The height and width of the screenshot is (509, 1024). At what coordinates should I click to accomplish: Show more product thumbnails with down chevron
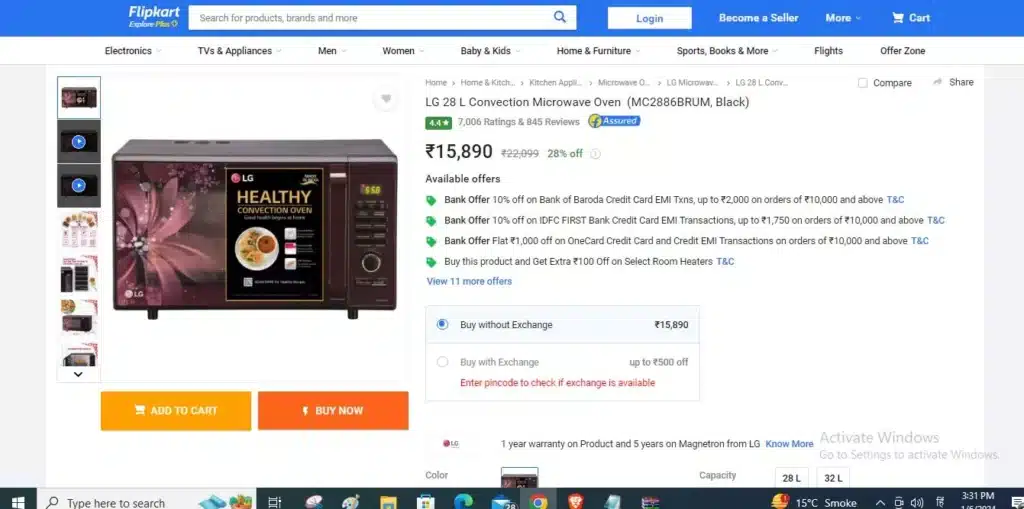coord(78,374)
